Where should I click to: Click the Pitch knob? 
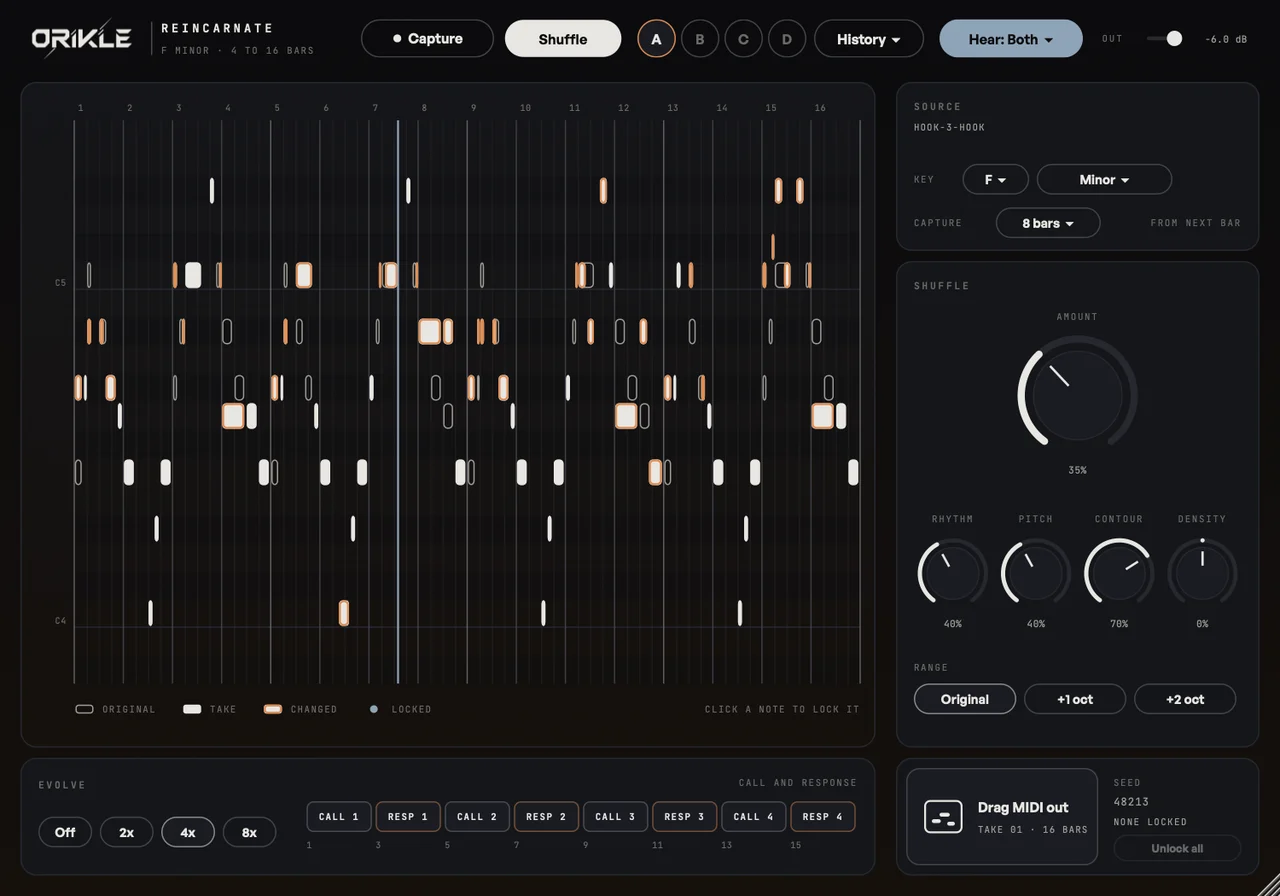coord(1036,574)
